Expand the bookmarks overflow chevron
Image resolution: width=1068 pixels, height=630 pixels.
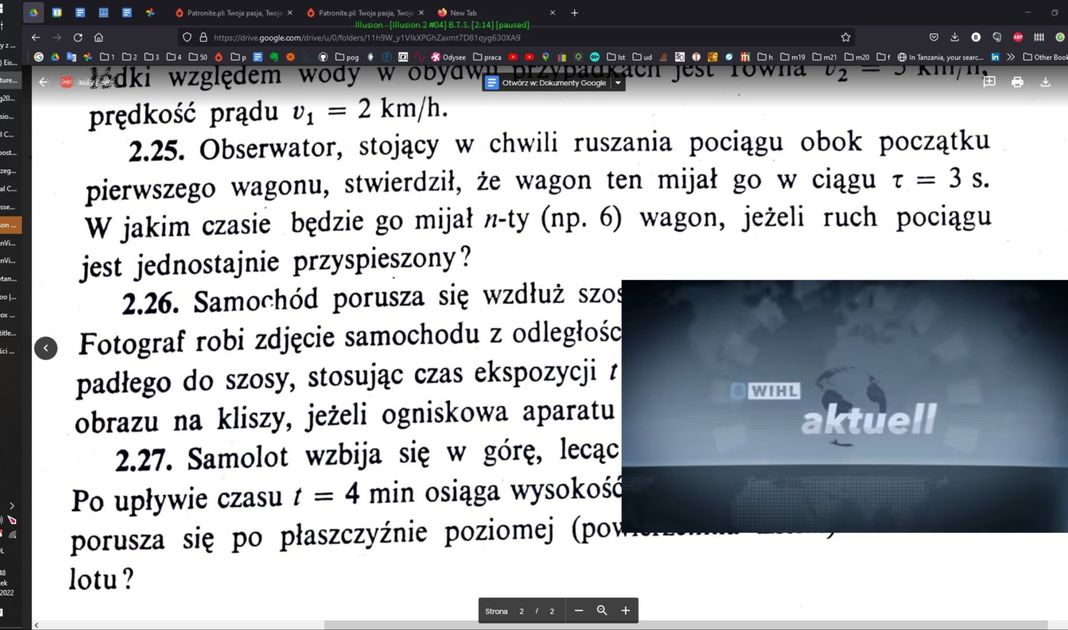1012,57
